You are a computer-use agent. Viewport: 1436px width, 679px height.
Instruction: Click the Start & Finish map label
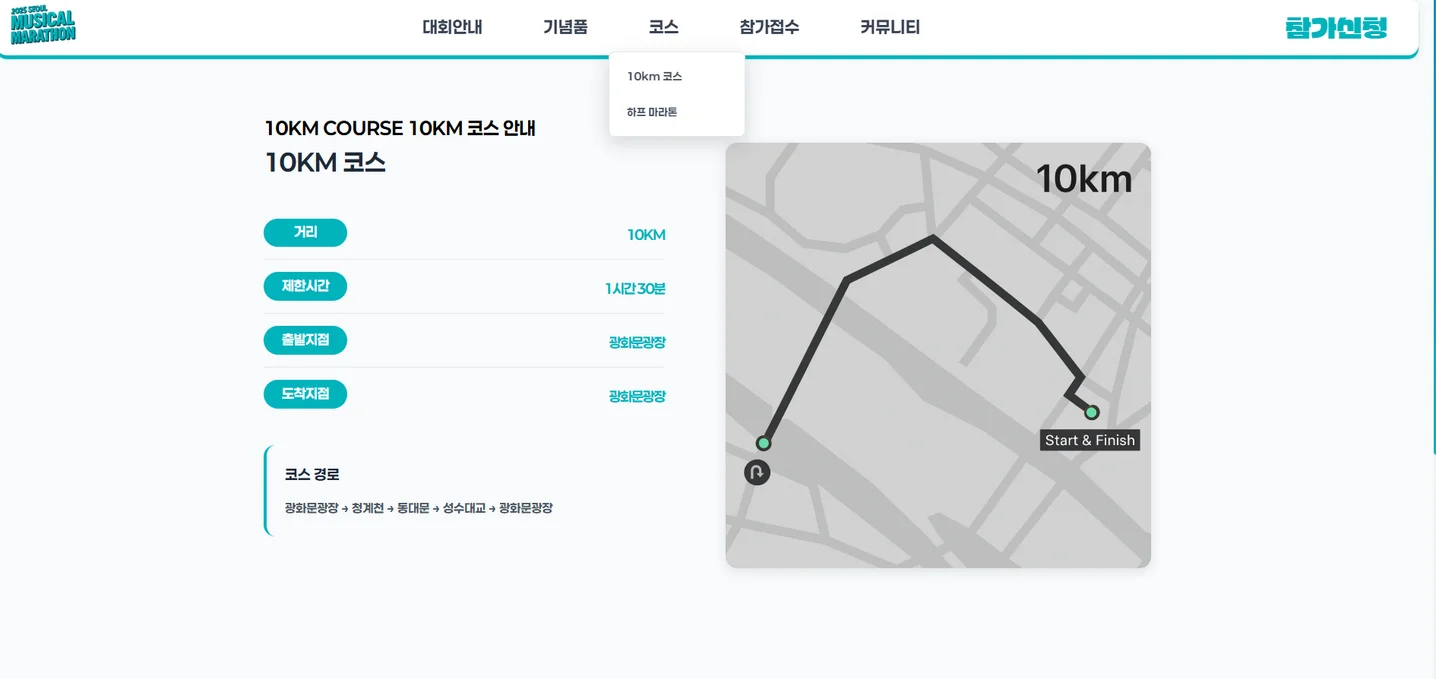point(1089,440)
